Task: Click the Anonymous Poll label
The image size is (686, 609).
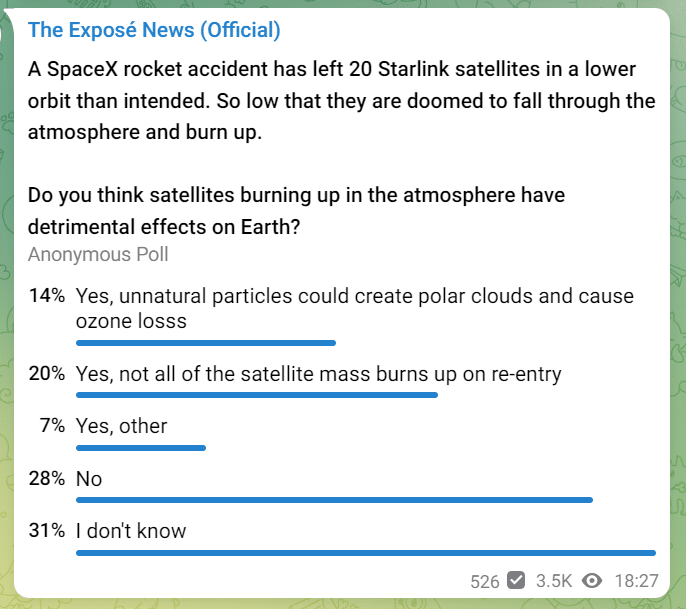Action: point(98,254)
